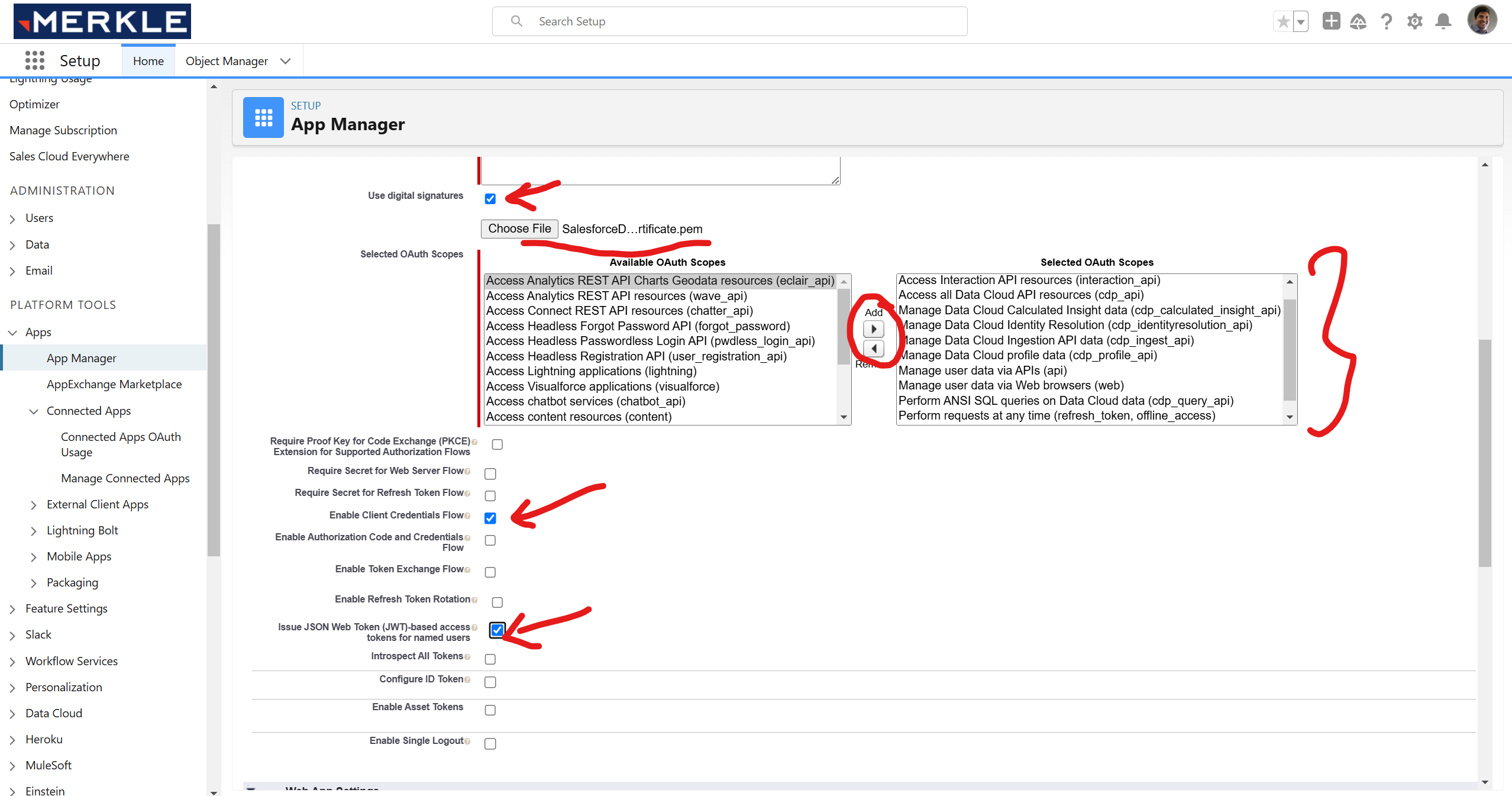
Task: Expand the Email section
Action: 12,271
